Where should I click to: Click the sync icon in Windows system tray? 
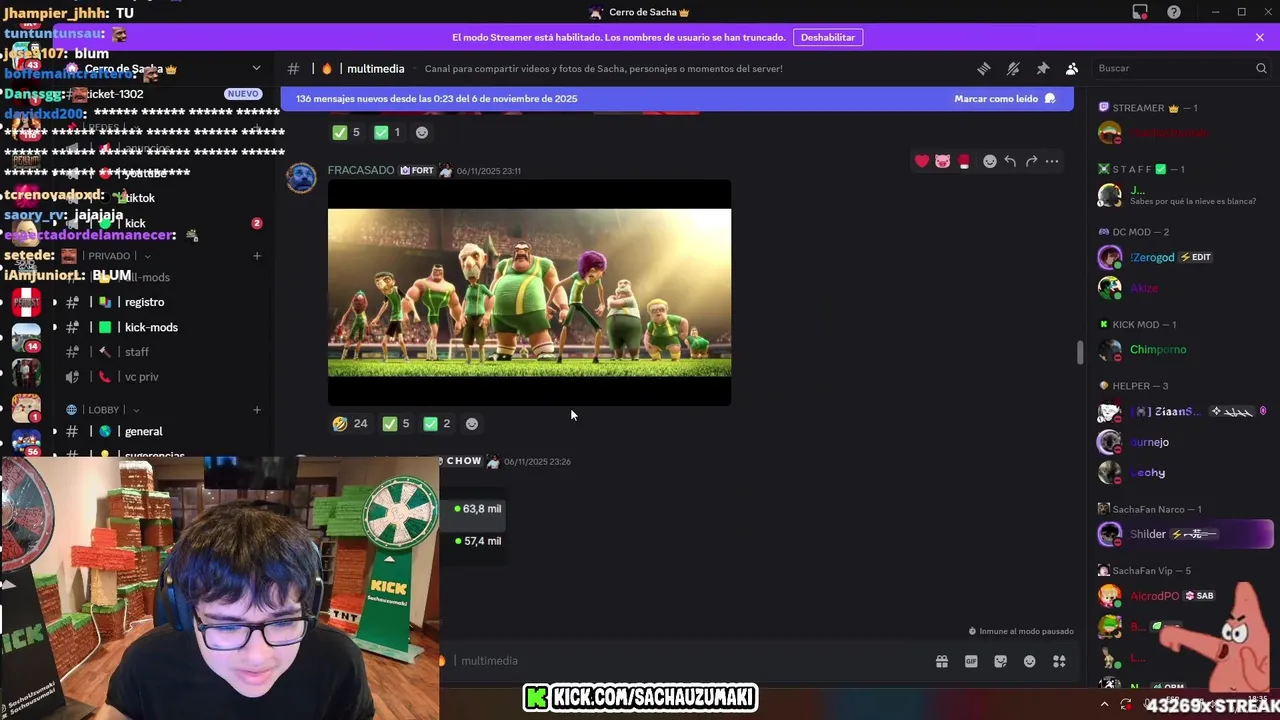tap(1127, 704)
